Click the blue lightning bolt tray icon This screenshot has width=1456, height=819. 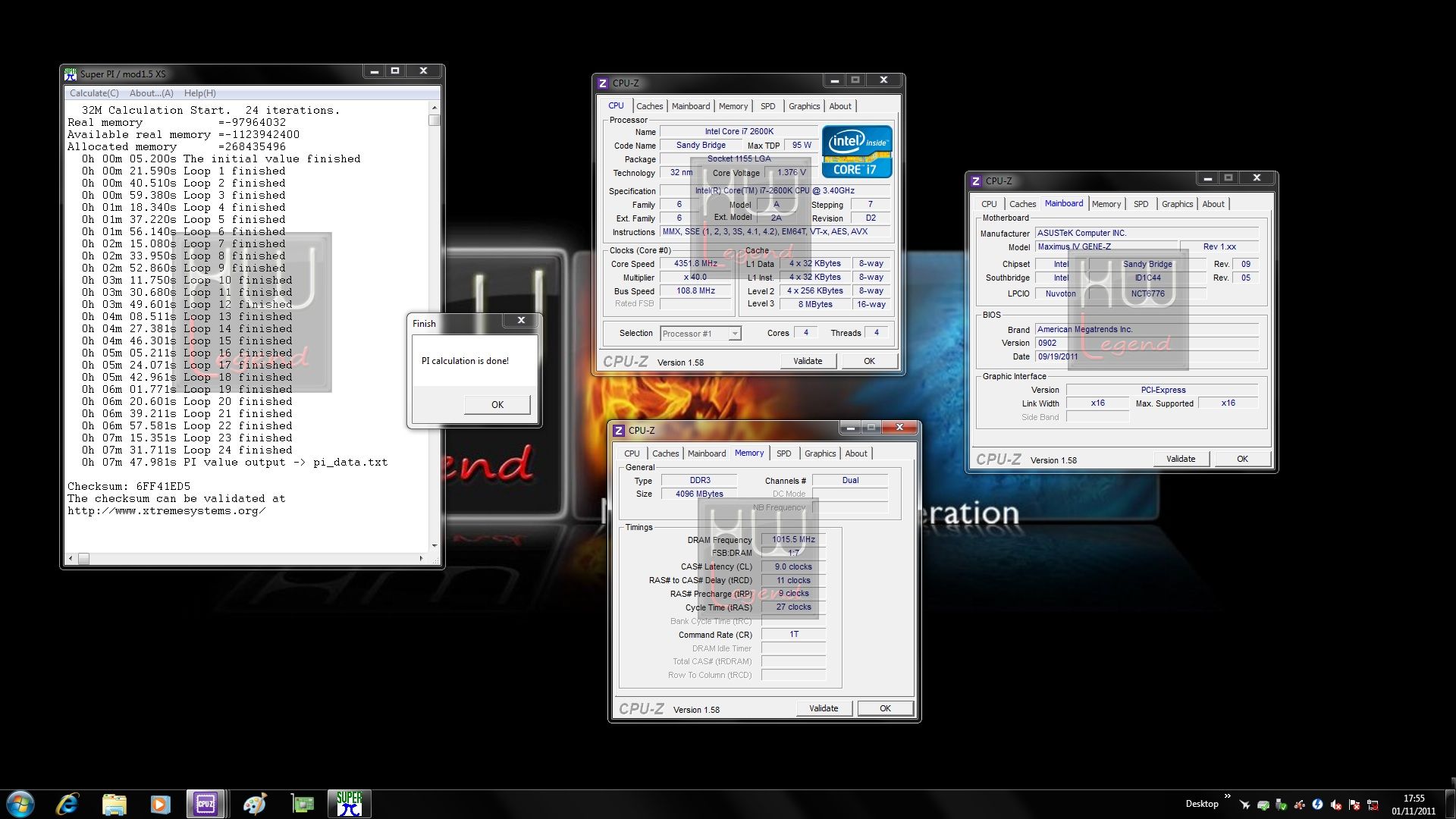1317,805
